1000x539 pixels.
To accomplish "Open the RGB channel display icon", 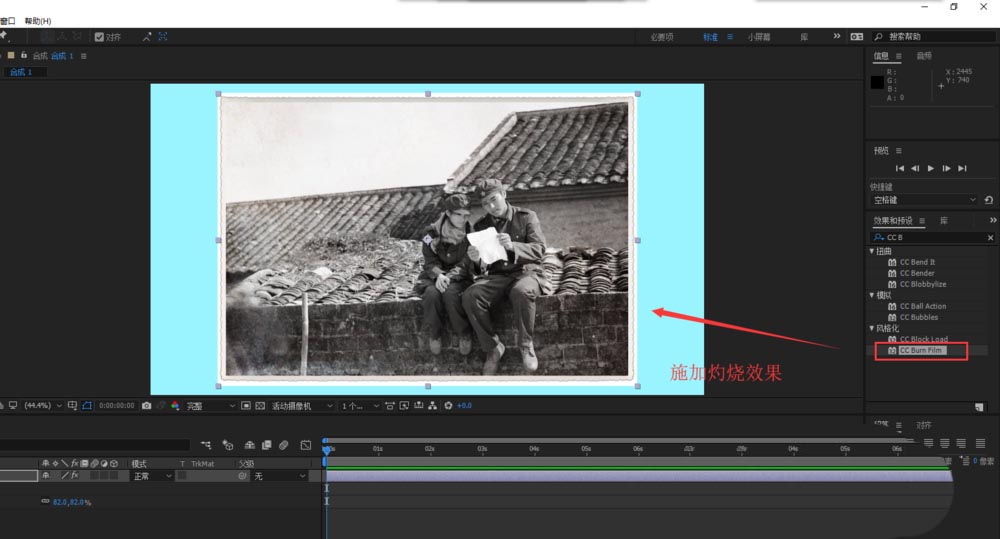I will pos(175,406).
